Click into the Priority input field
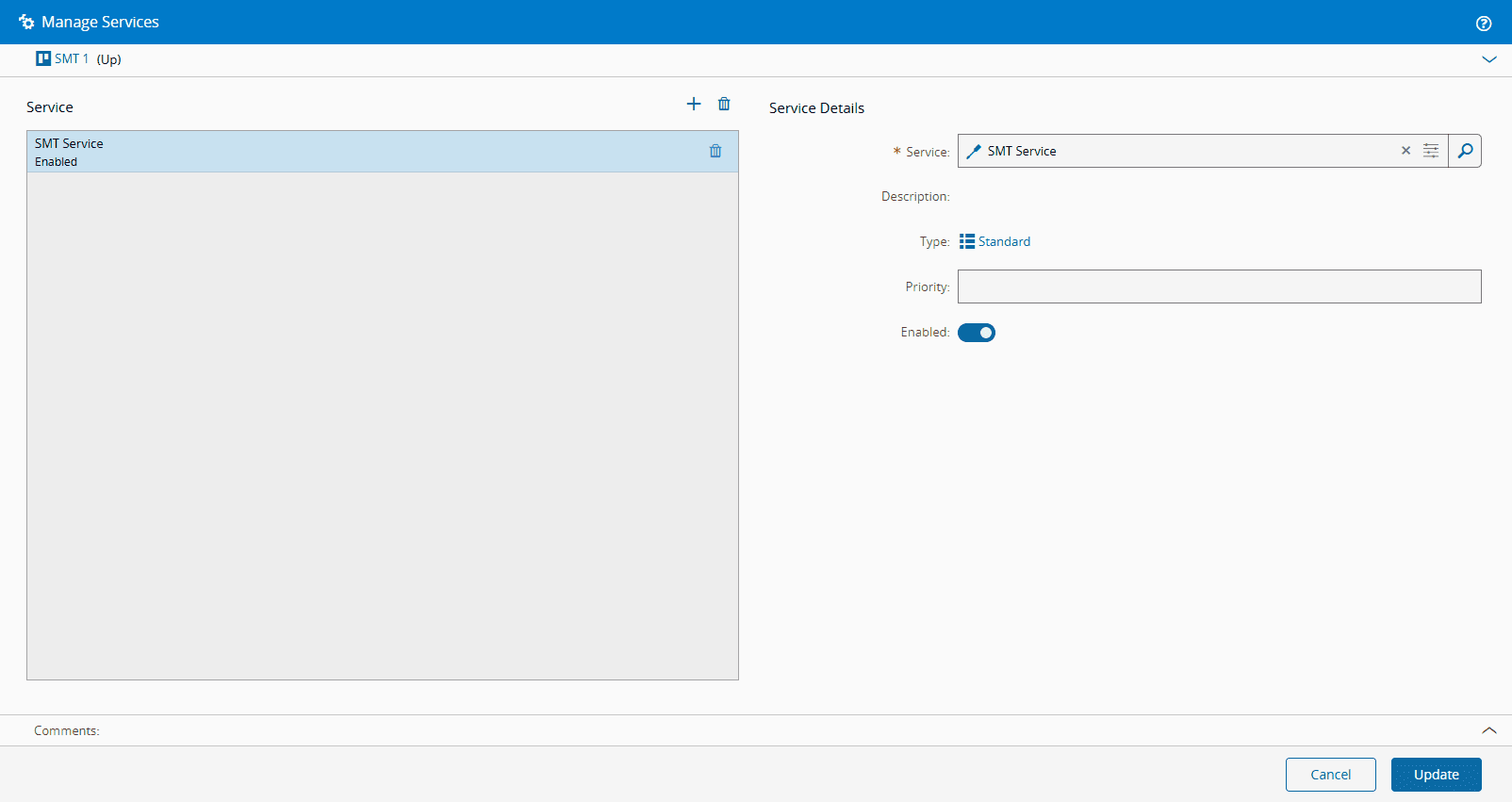Viewport: 1512px width, 802px height. (x=1219, y=286)
